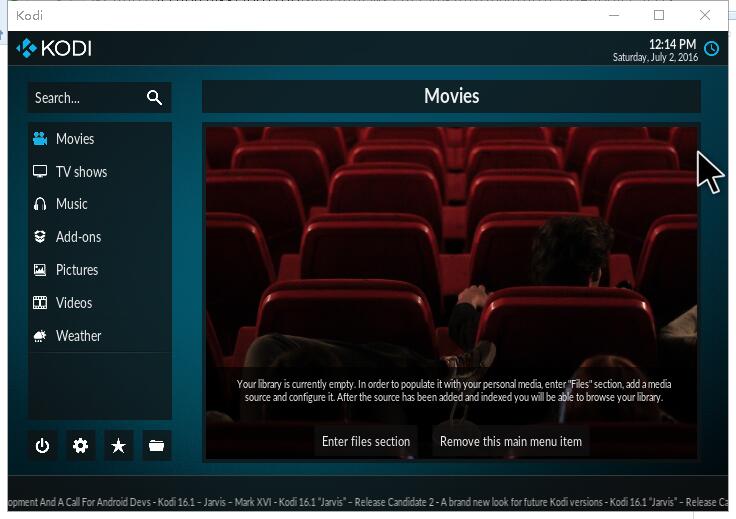Click the search magnifier icon

[154, 97]
